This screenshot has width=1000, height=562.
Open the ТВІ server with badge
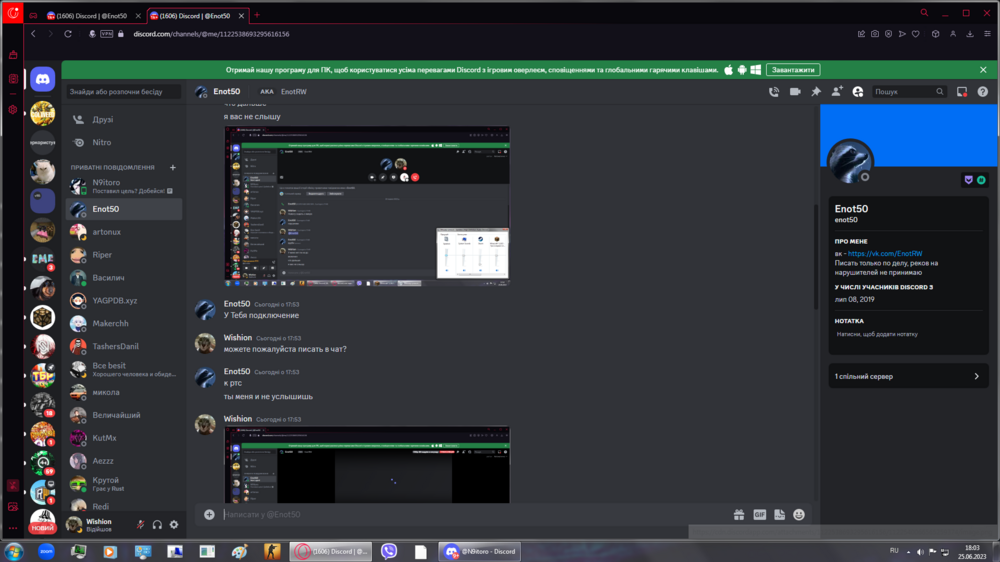coord(43,374)
